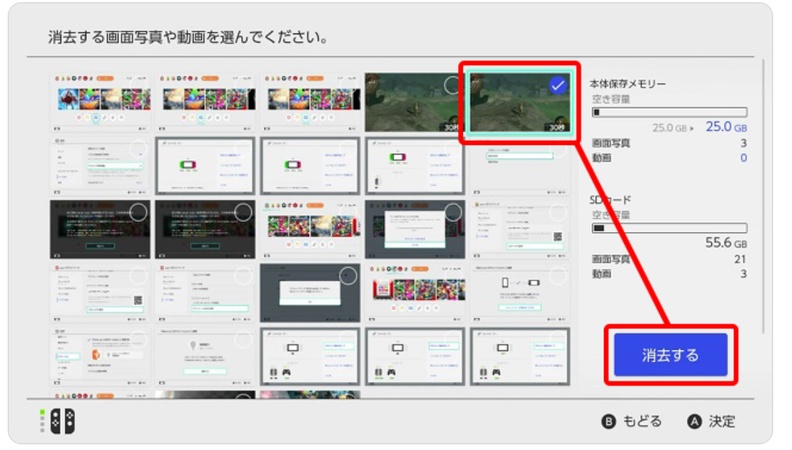
Task: Click the SDカード free space bar
Action: coord(668,227)
